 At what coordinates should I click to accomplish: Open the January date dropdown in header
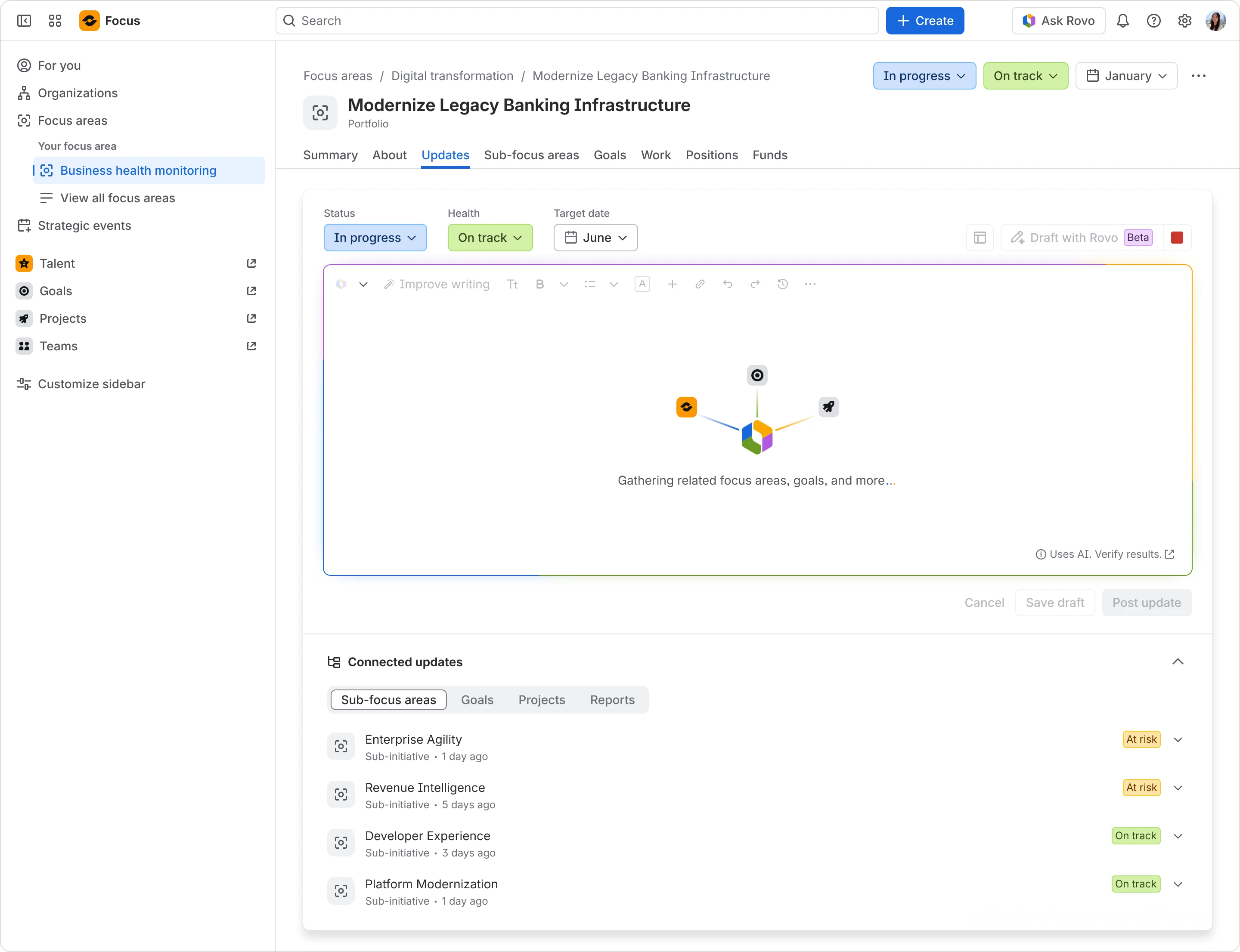(x=1127, y=76)
